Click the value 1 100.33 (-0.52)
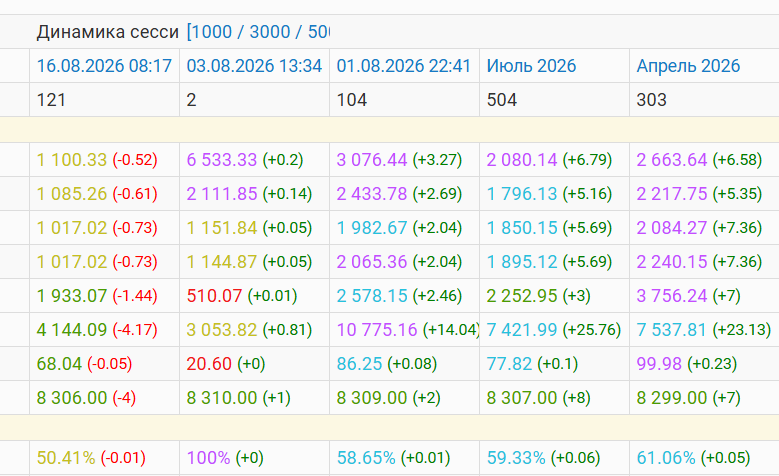 pyautogui.click(x=97, y=159)
